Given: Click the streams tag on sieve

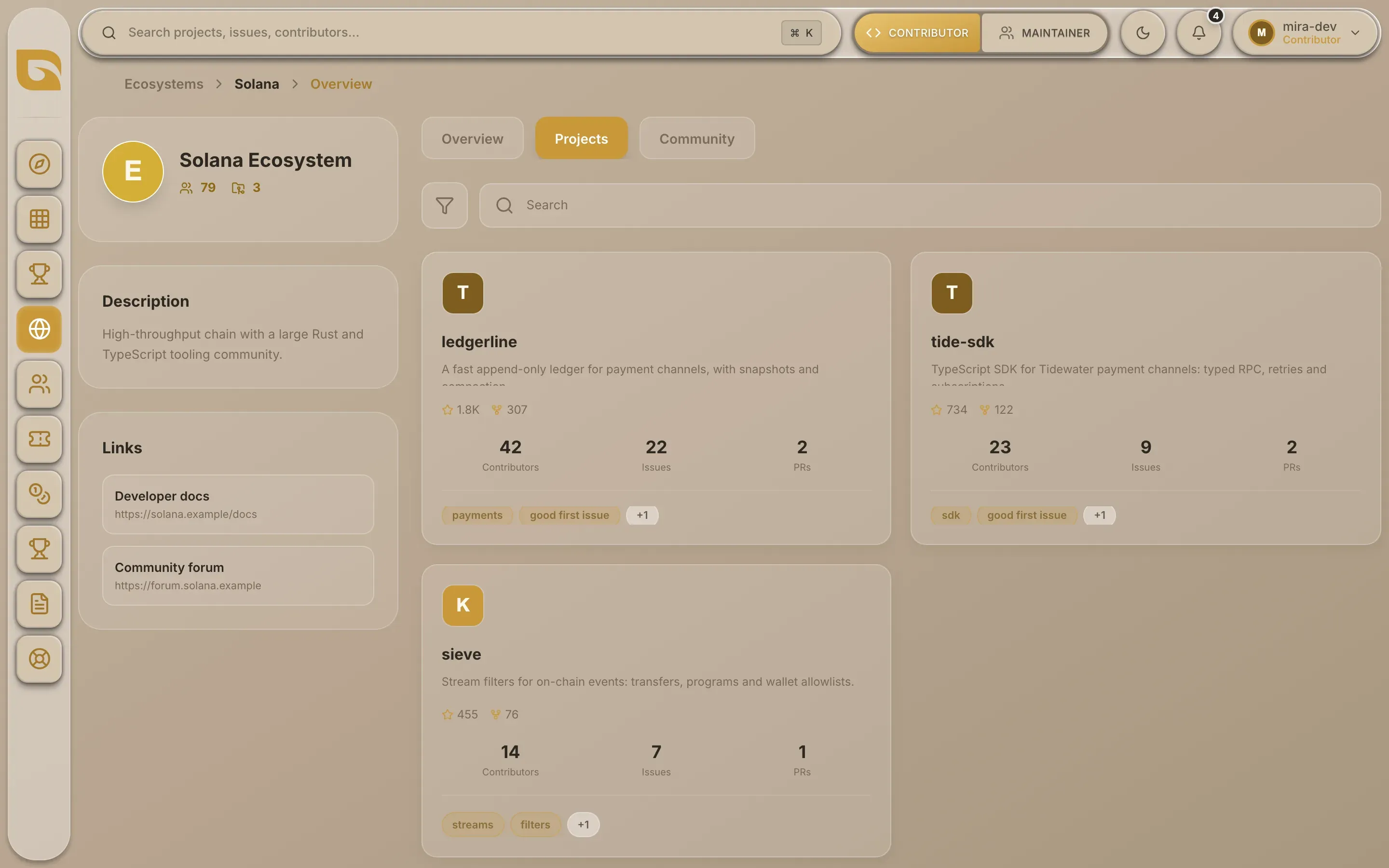Looking at the screenshot, I should [472, 825].
